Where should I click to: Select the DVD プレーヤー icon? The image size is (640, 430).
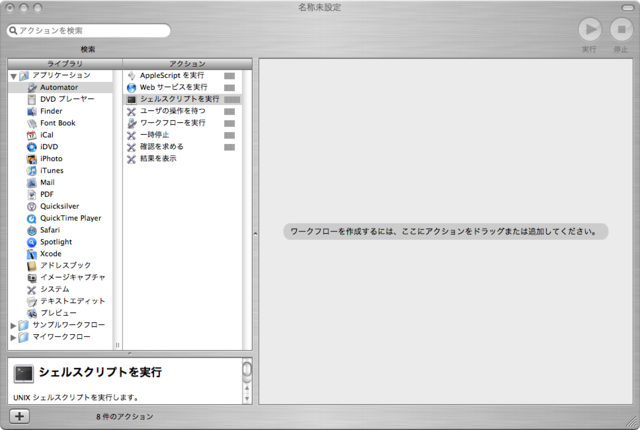point(32,99)
